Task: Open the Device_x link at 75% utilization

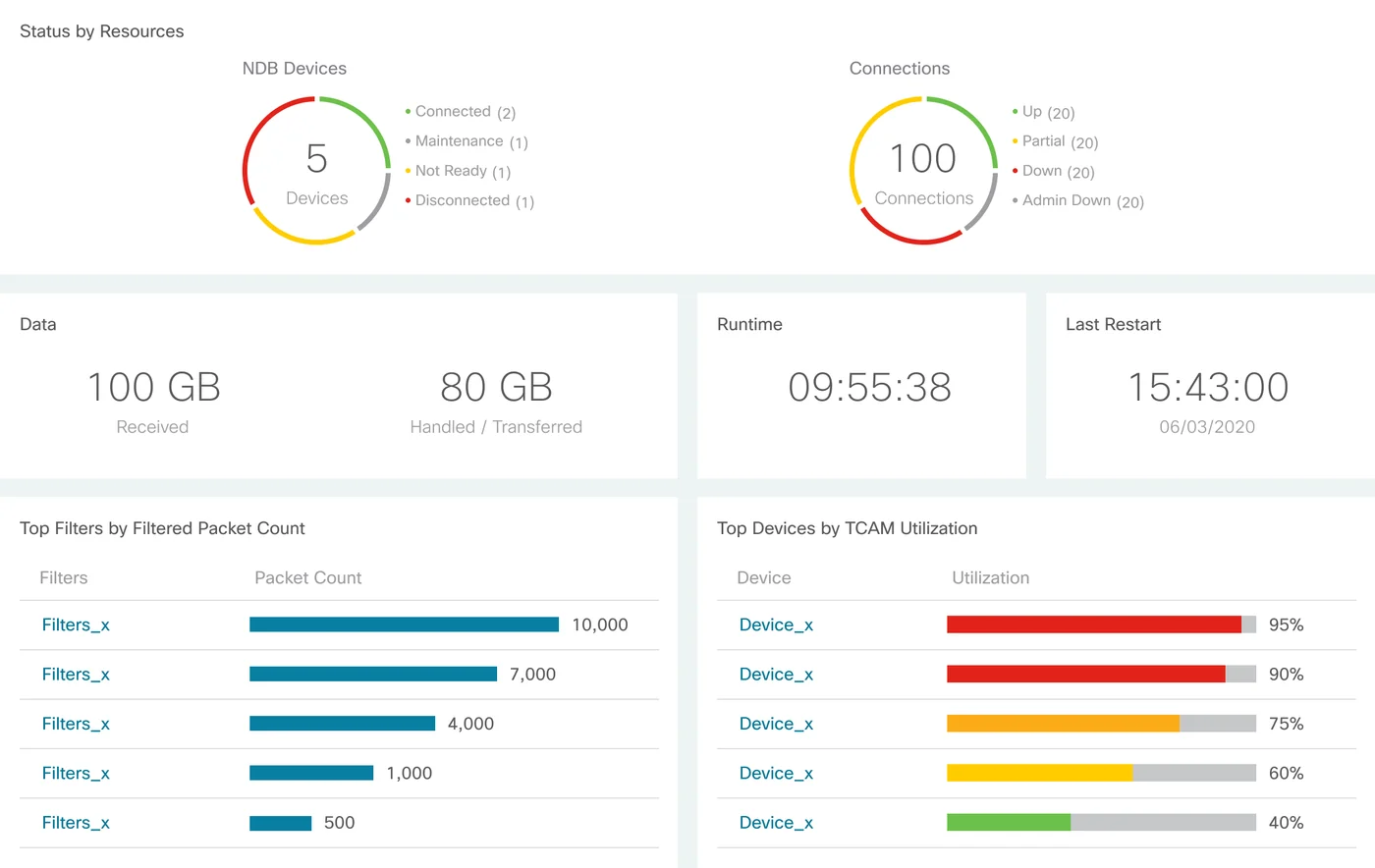Action: 776,724
